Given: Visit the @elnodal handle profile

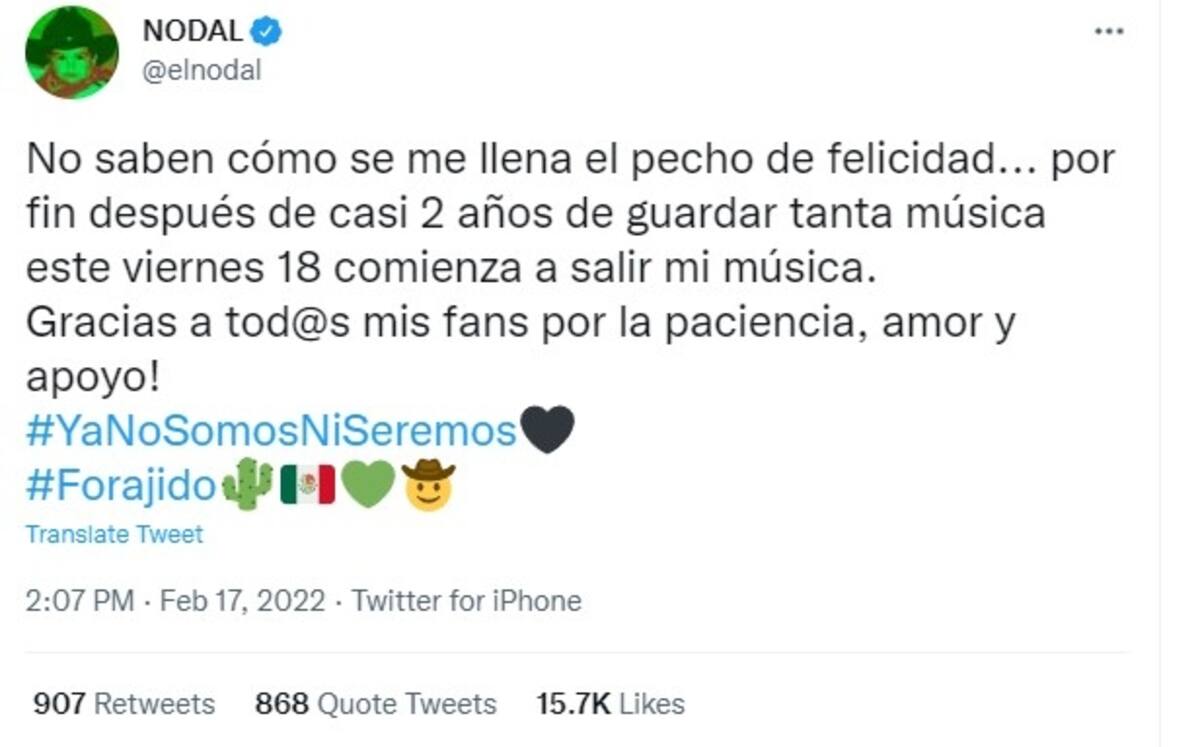Looking at the screenshot, I should click(202, 71).
